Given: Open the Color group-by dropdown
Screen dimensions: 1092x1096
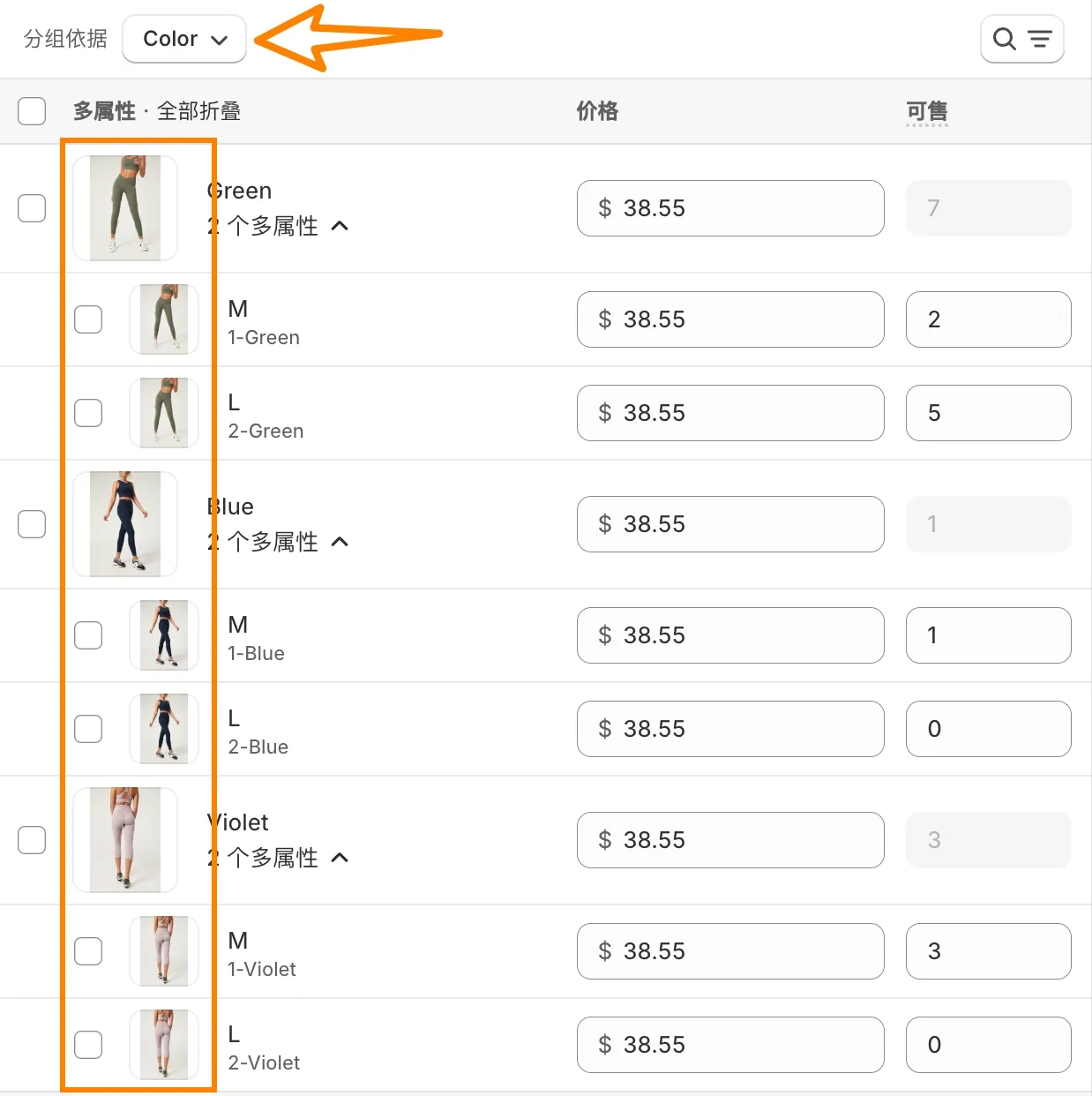Looking at the screenshot, I should [184, 39].
